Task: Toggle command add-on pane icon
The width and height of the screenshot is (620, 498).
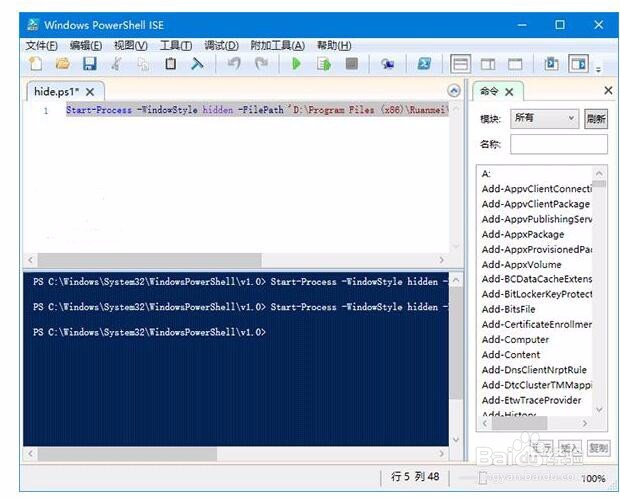Action: [x=578, y=64]
